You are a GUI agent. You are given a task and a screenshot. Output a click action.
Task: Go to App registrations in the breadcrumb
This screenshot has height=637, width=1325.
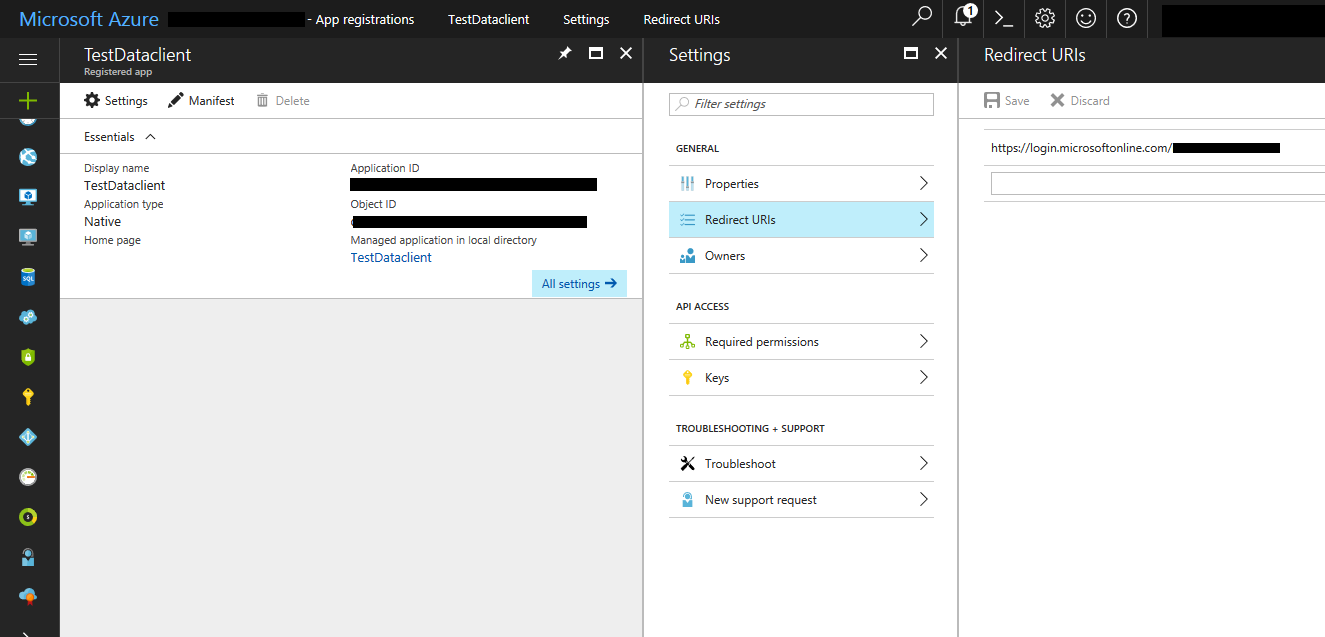click(365, 19)
